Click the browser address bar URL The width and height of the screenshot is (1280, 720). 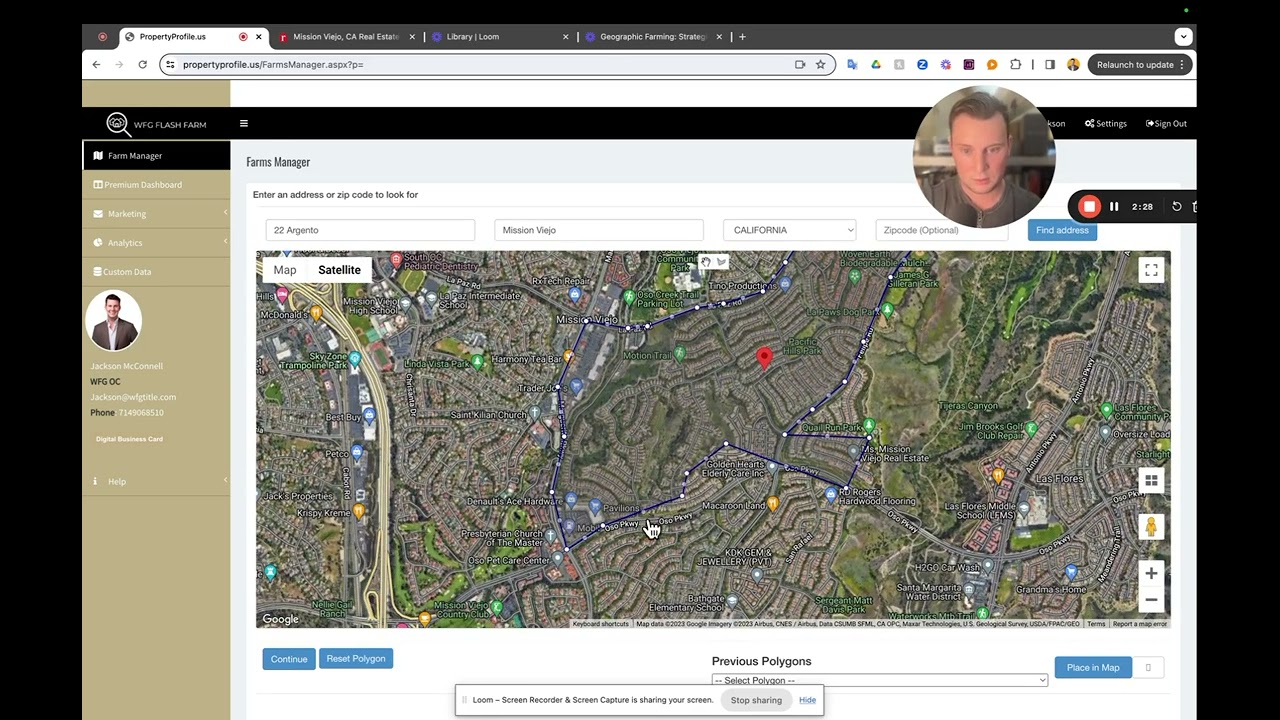pos(273,64)
